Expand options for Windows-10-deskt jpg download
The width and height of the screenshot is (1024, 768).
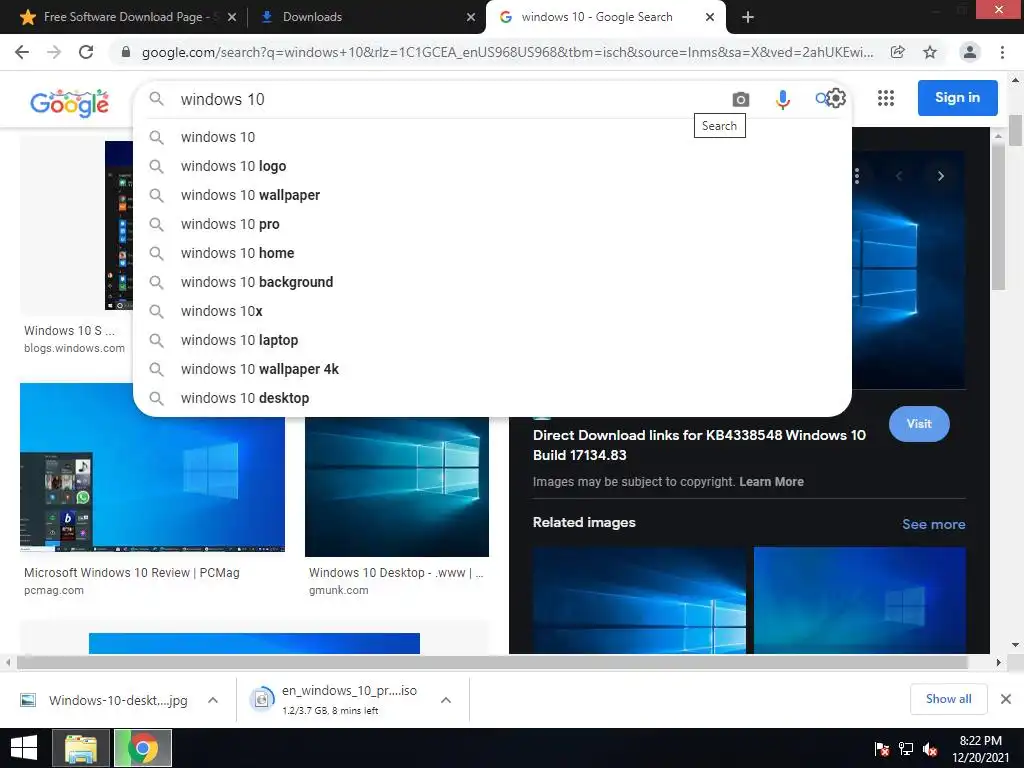[213, 700]
